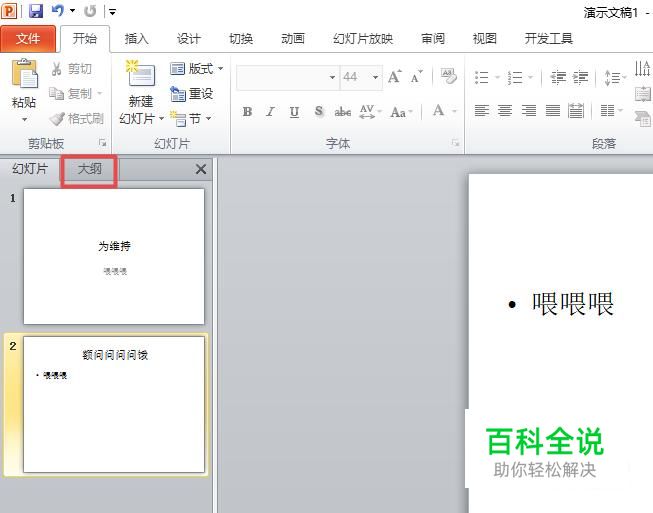653x513 pixels.
Task: Open the 视图 ribbon tab
Action: [485, 39]
